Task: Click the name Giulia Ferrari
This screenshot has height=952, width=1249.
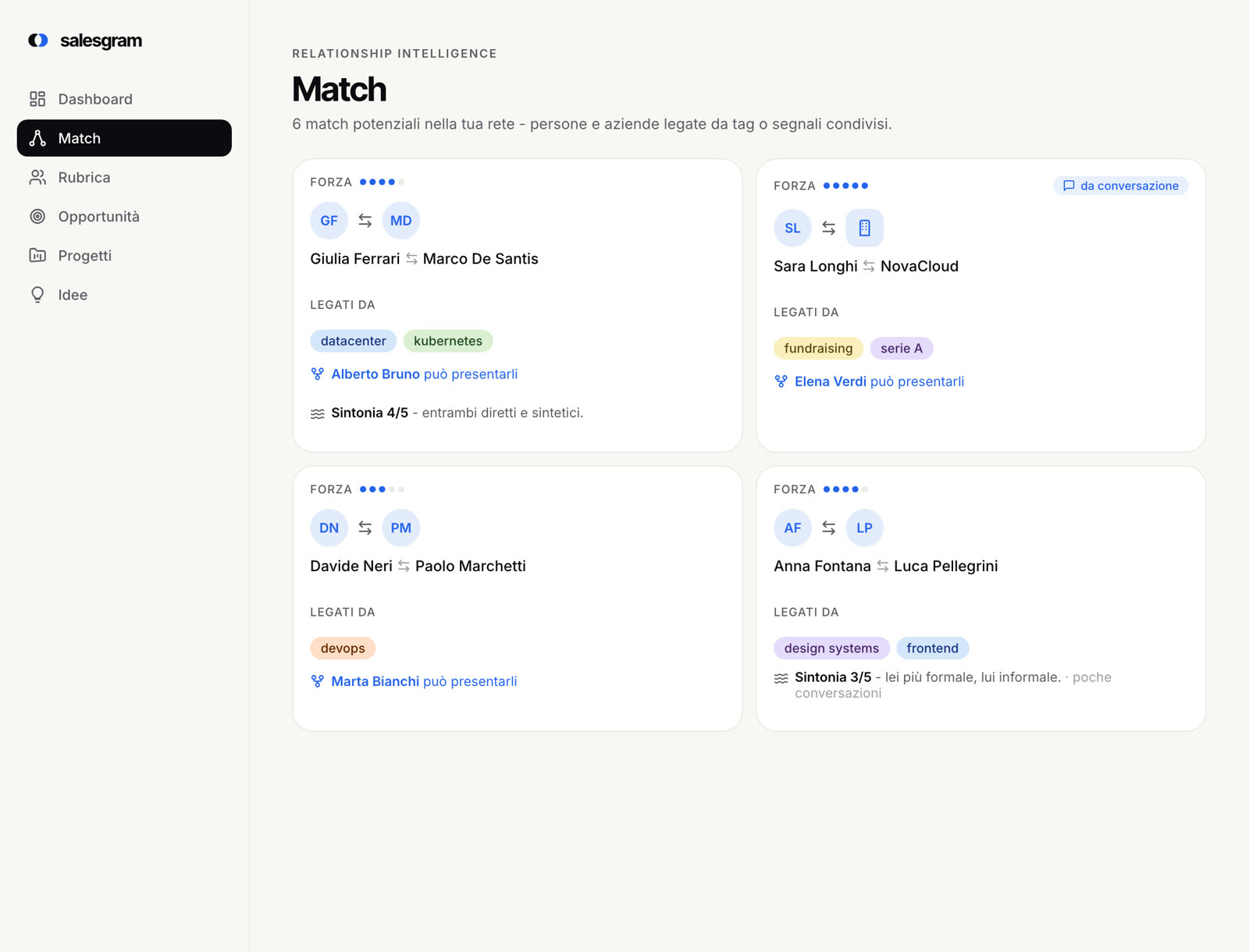Action: pos(355,259)
